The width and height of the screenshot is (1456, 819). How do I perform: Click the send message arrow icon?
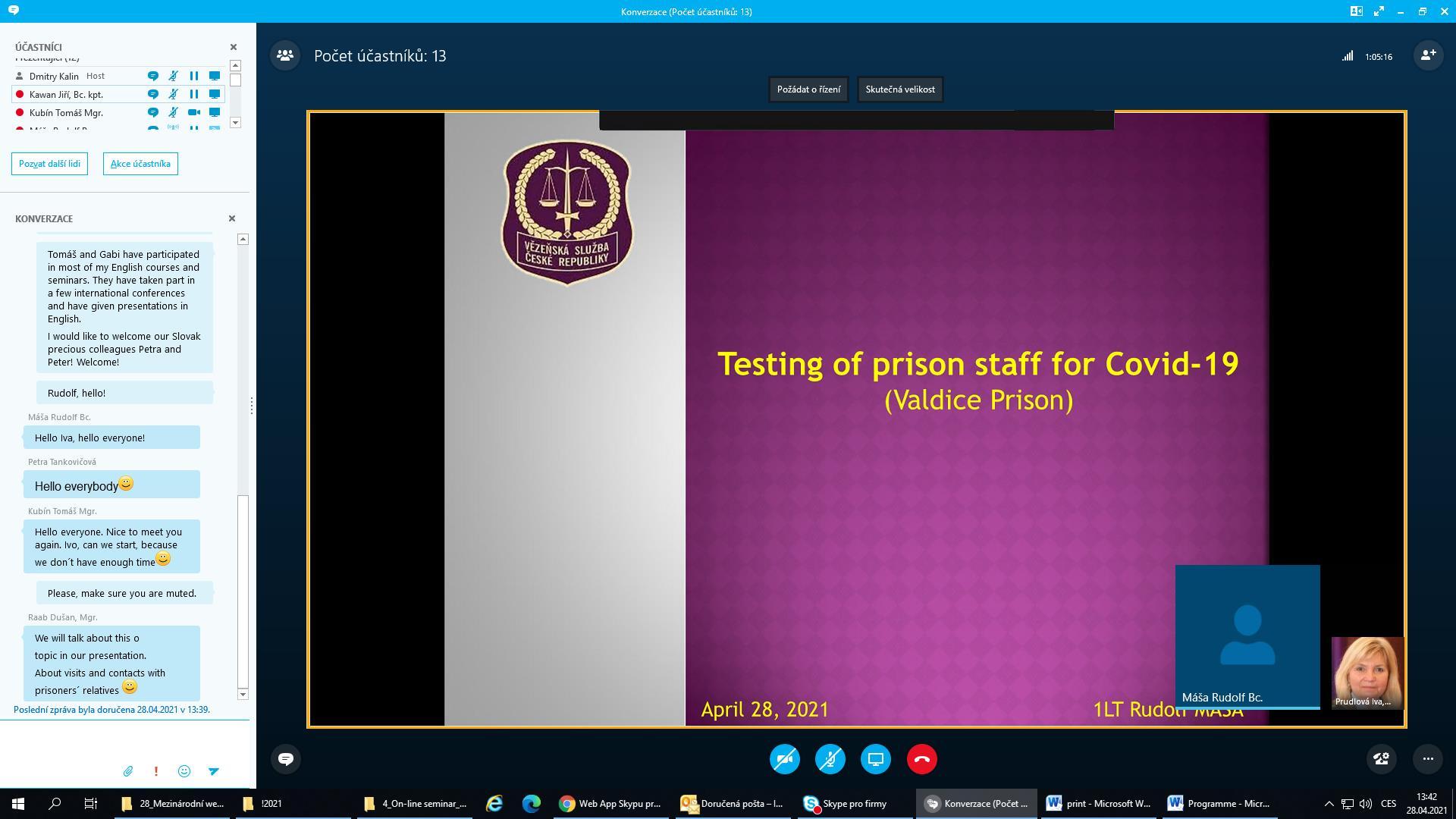(x=214, y=771)
